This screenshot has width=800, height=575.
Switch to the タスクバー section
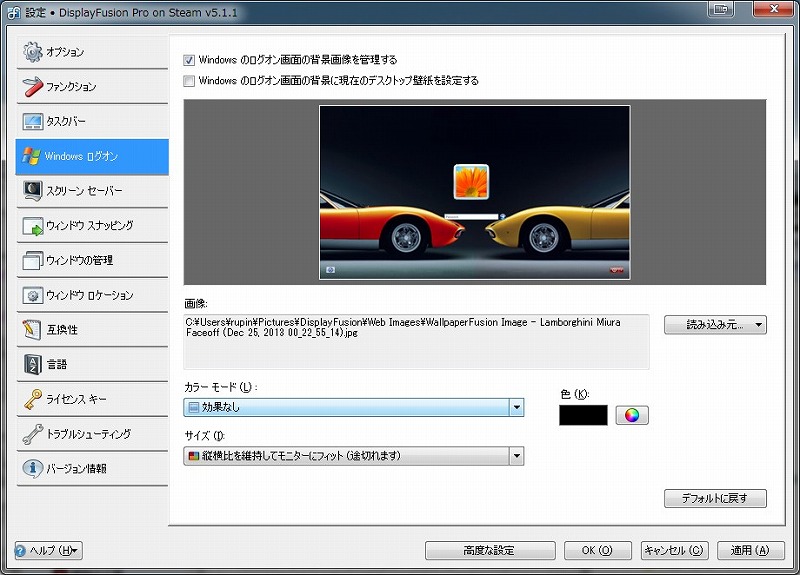[92, 121]
